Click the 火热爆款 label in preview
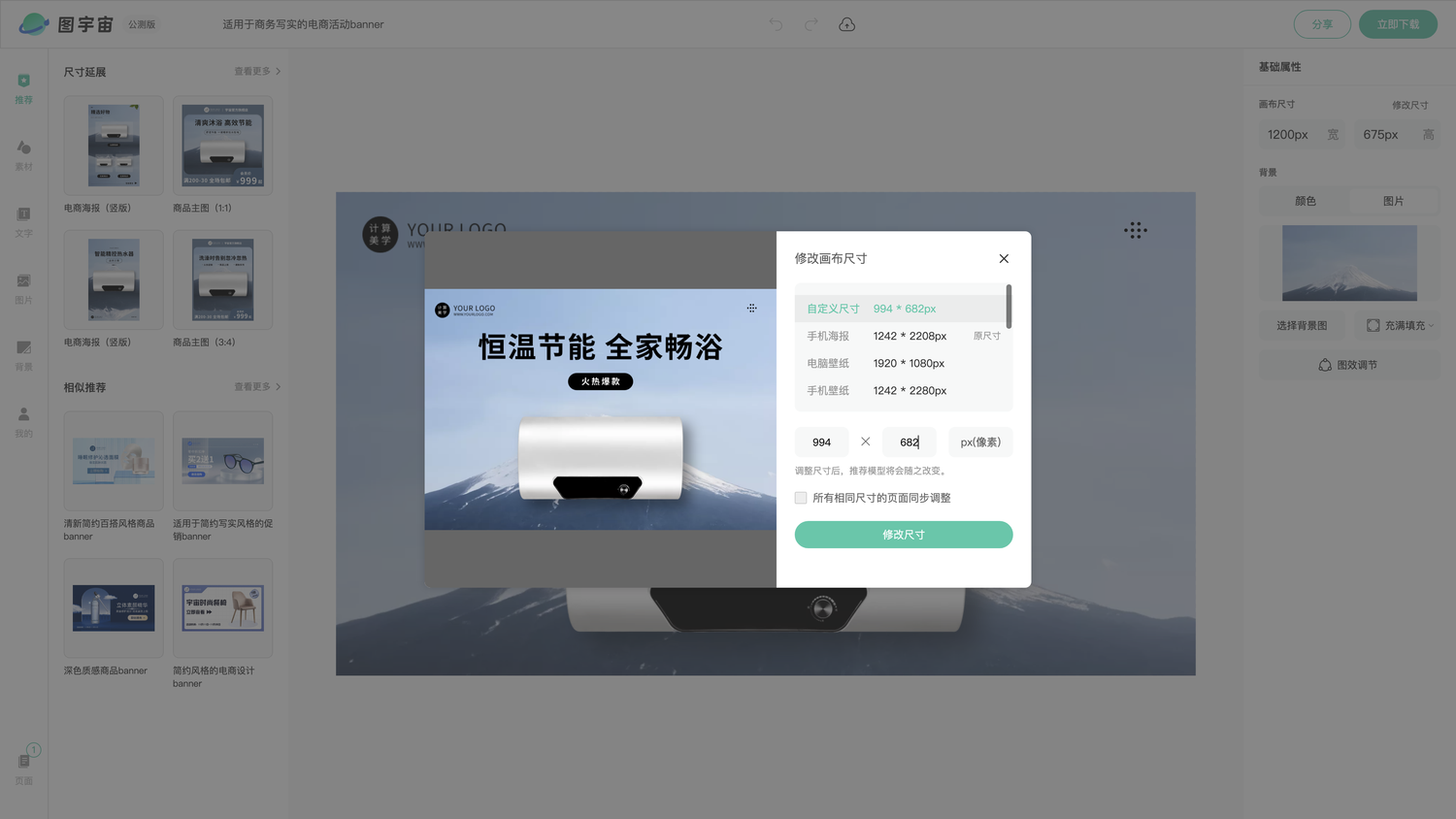The image size is (1456, 819). 600,381
